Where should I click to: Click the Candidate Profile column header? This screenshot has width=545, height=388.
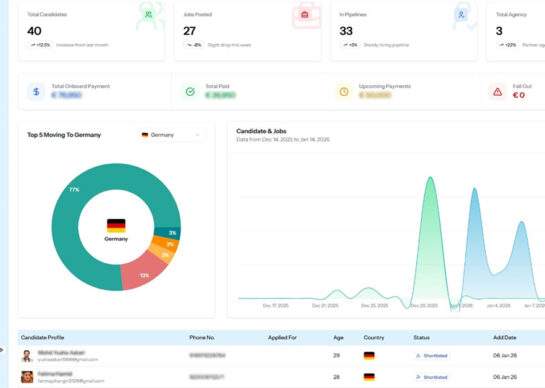pyautogui.click(x=42, y=338)
